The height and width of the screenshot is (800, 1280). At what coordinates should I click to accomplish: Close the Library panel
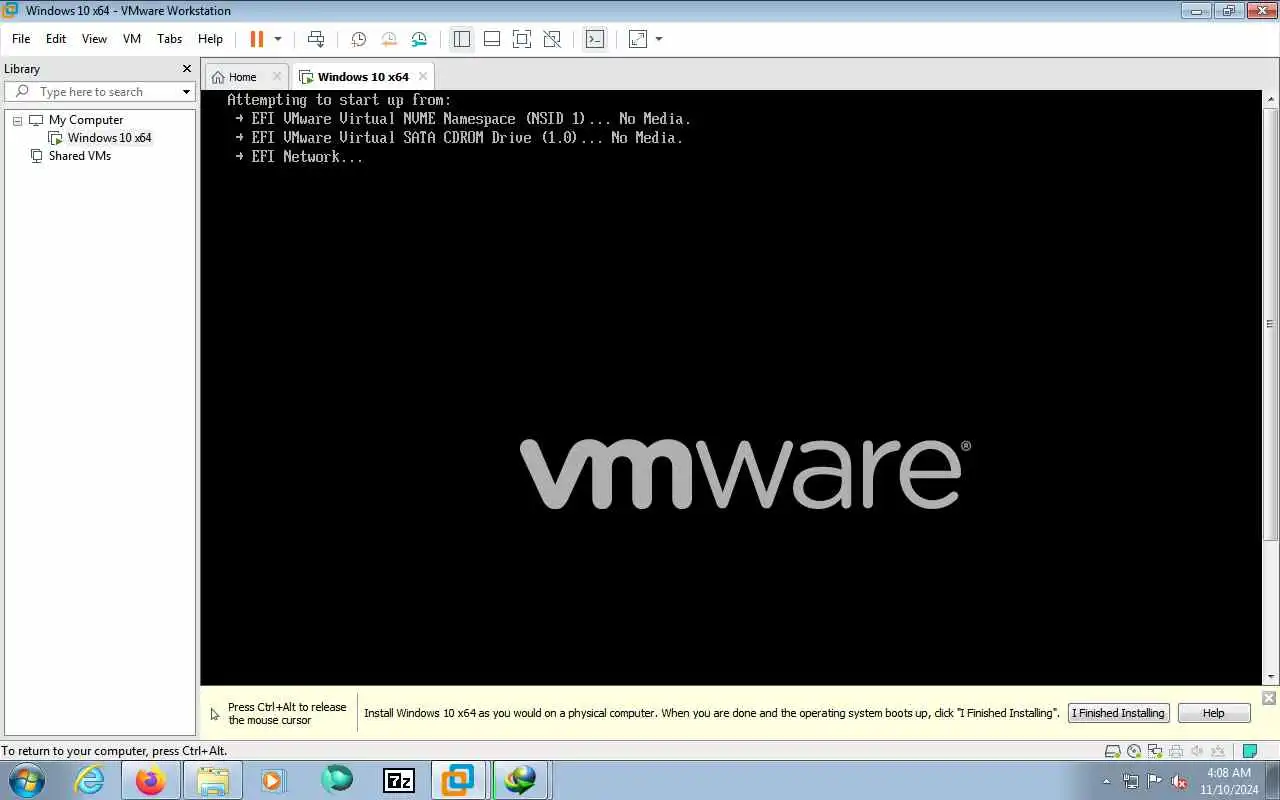pyautogui.click(x=186, y=69)
